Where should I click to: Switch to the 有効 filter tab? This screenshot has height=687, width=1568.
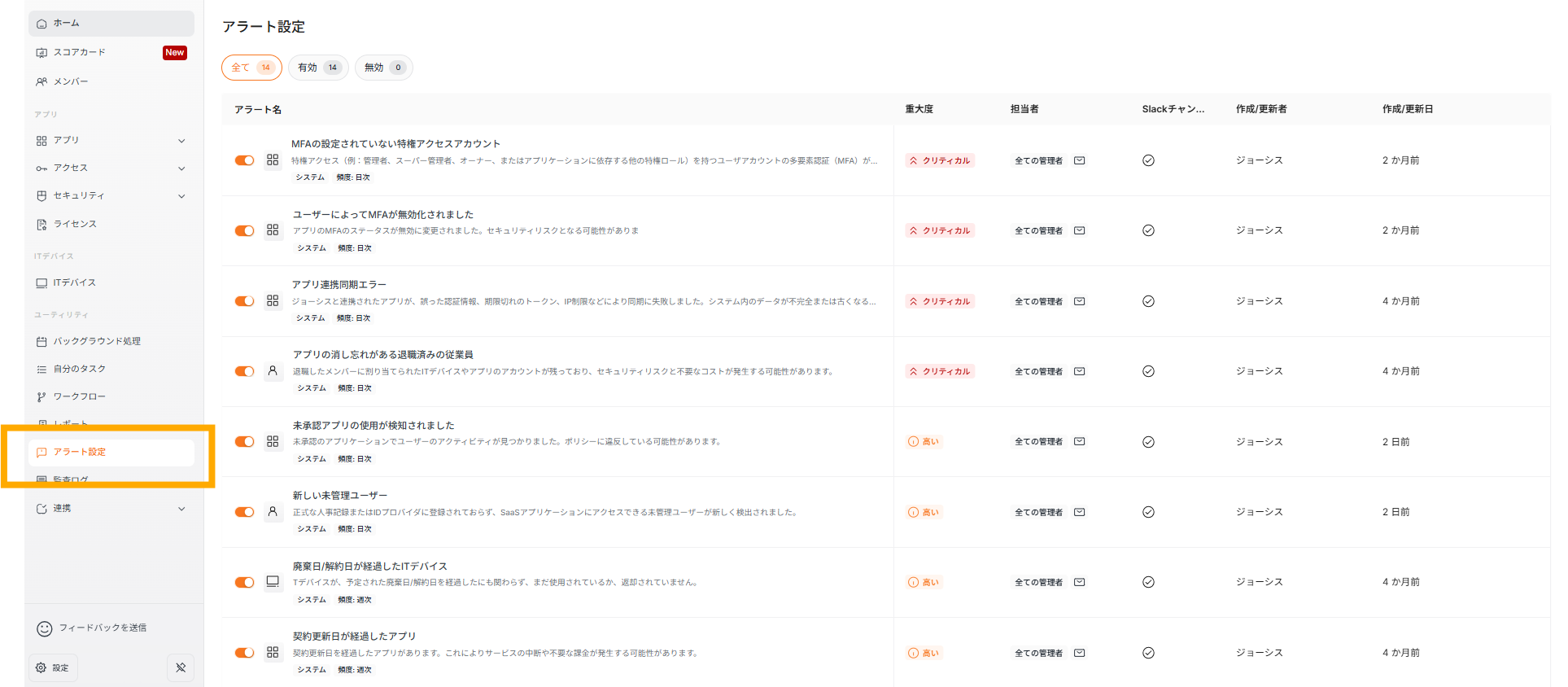[x=318, y=68]
